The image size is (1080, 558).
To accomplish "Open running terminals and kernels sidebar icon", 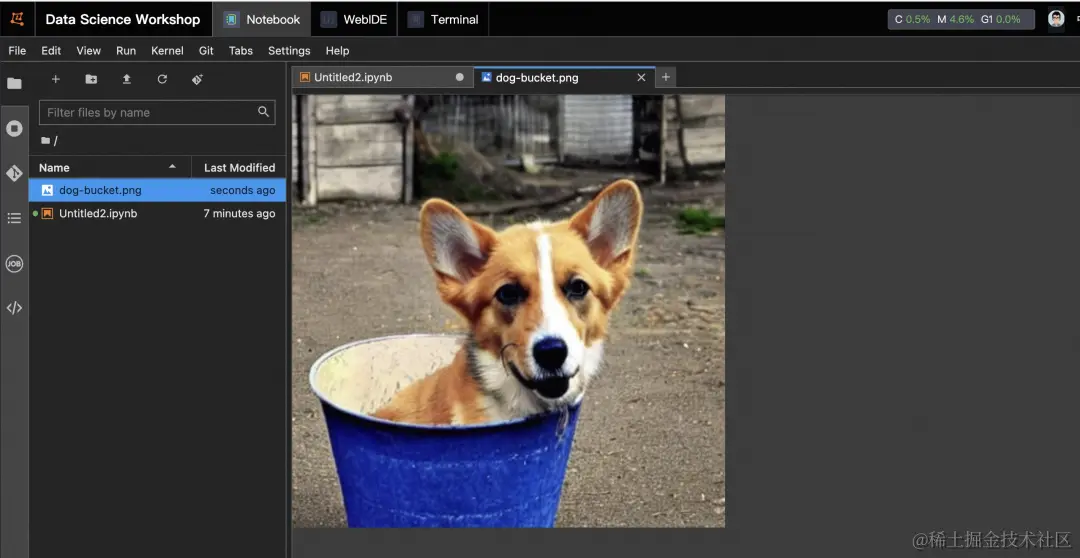I will (14, 128).
